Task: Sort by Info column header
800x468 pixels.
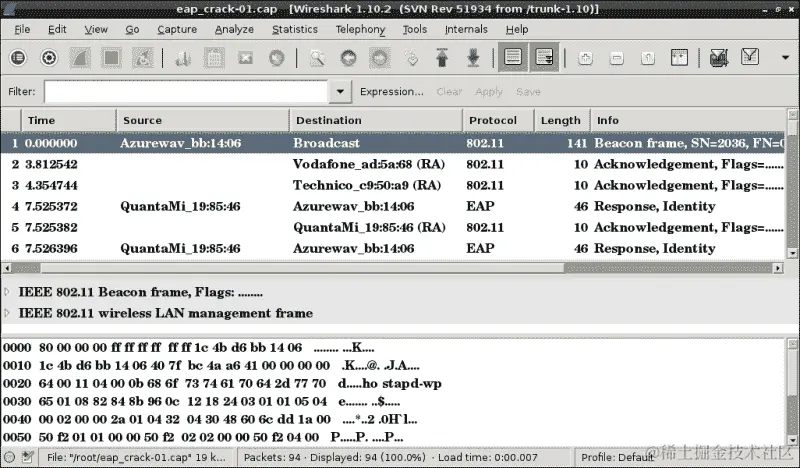Action: point(687,120)
